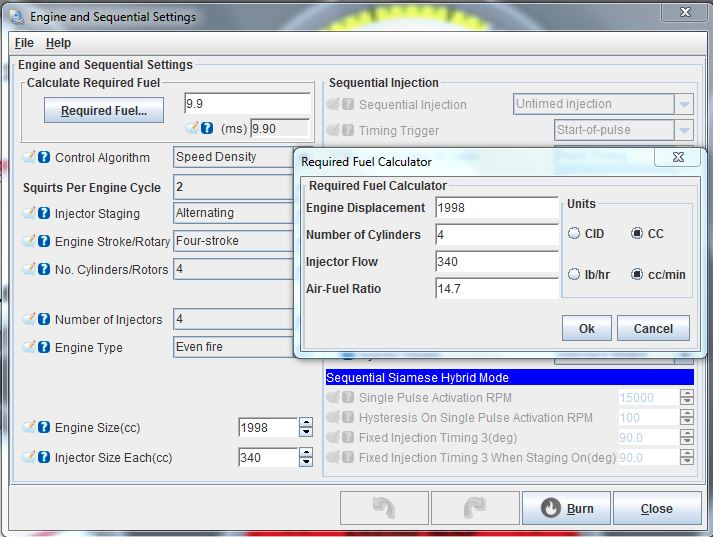The image size is (713, 537).
Task: Click help icon beside Injector Staging
Action: 44,213
